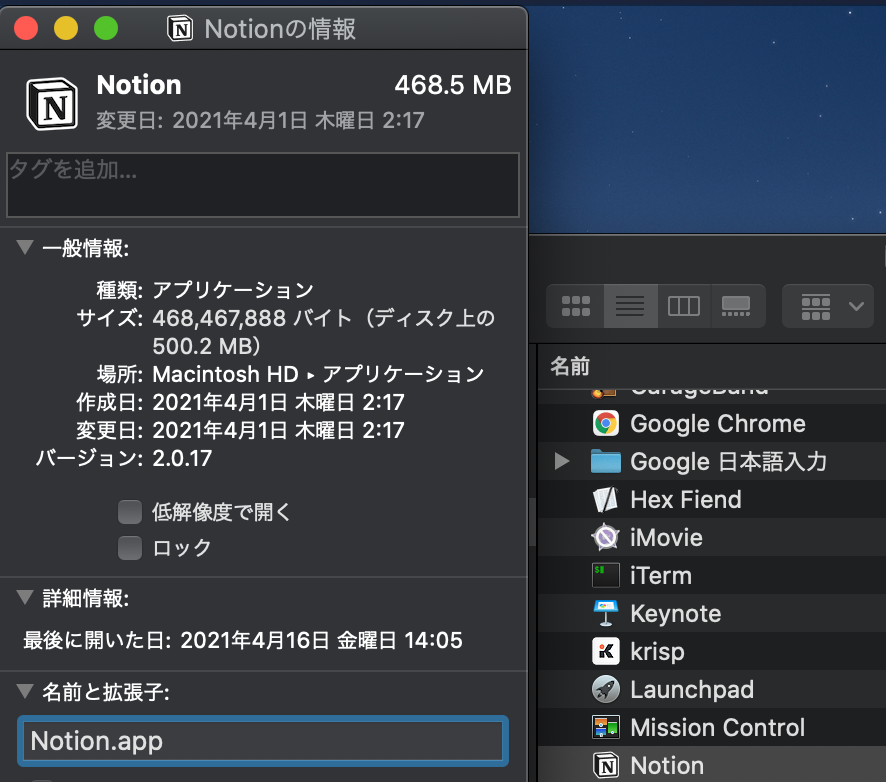
Task: Click the Google 日本語入力 folder icon
Action: tap(606, 462)
